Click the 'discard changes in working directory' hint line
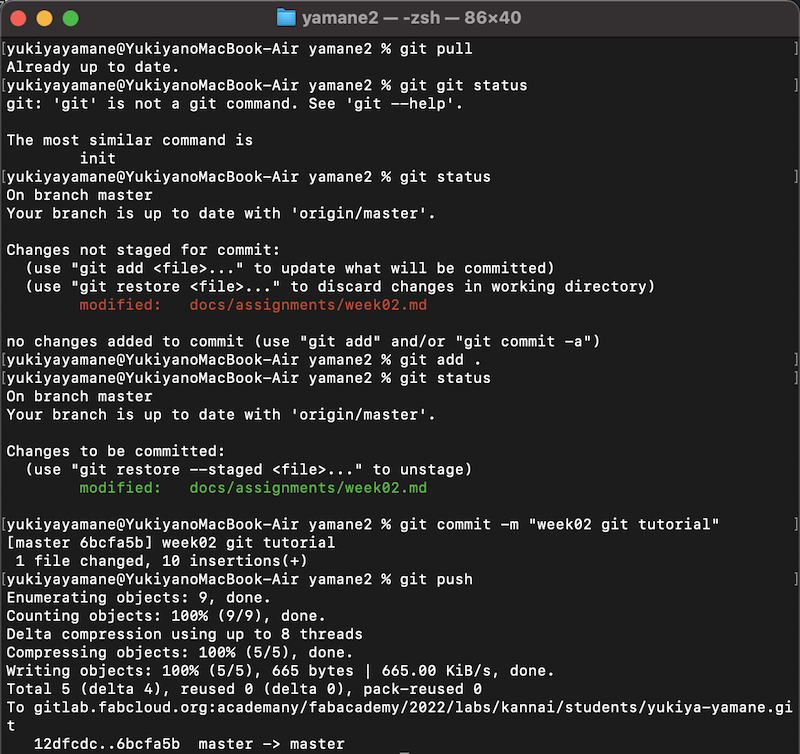 pyautogui.click(x=340, y=287)
